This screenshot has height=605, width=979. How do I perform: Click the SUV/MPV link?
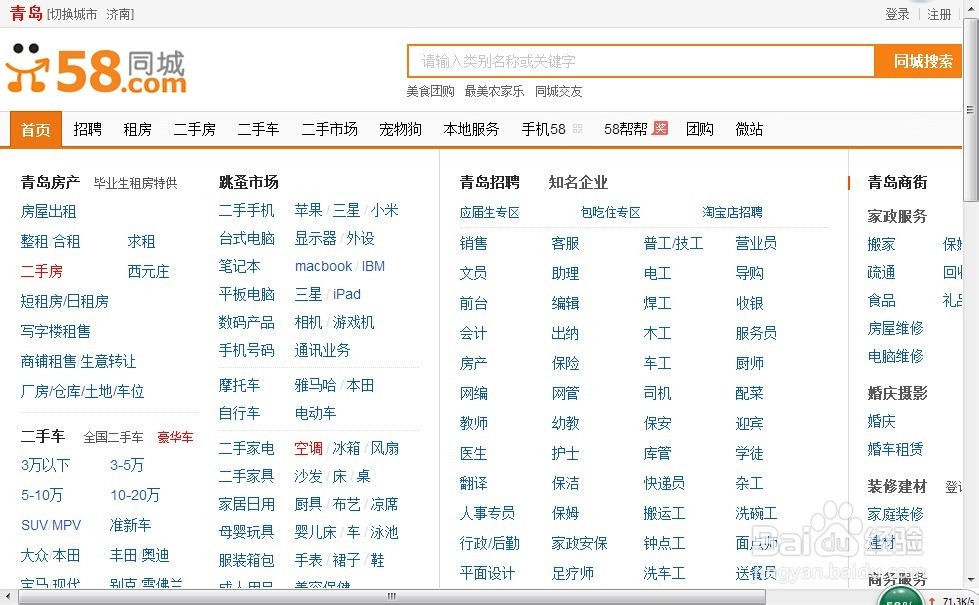51,525
